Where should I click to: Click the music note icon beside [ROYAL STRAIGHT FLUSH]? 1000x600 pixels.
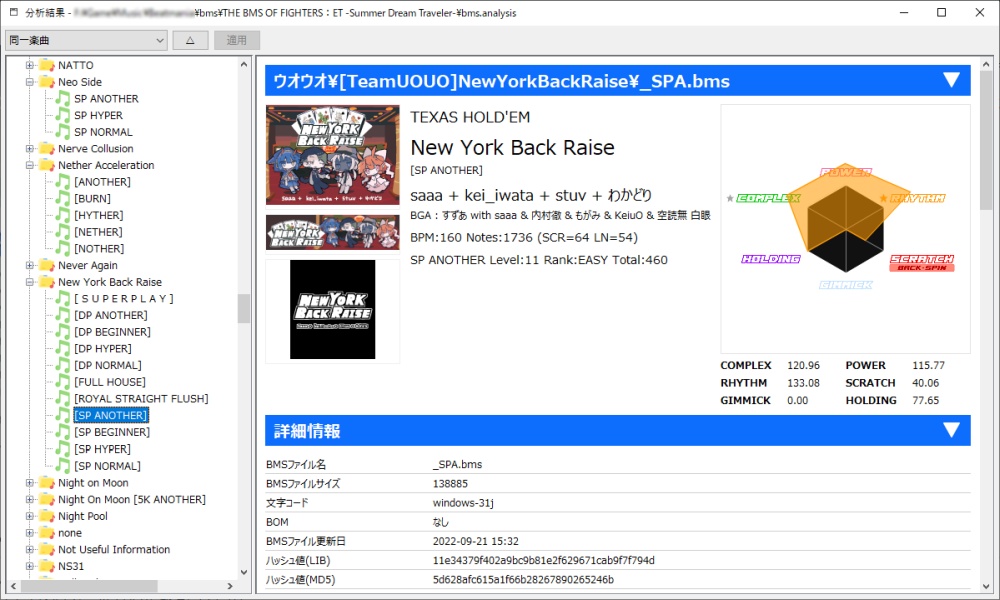point(62,398)
